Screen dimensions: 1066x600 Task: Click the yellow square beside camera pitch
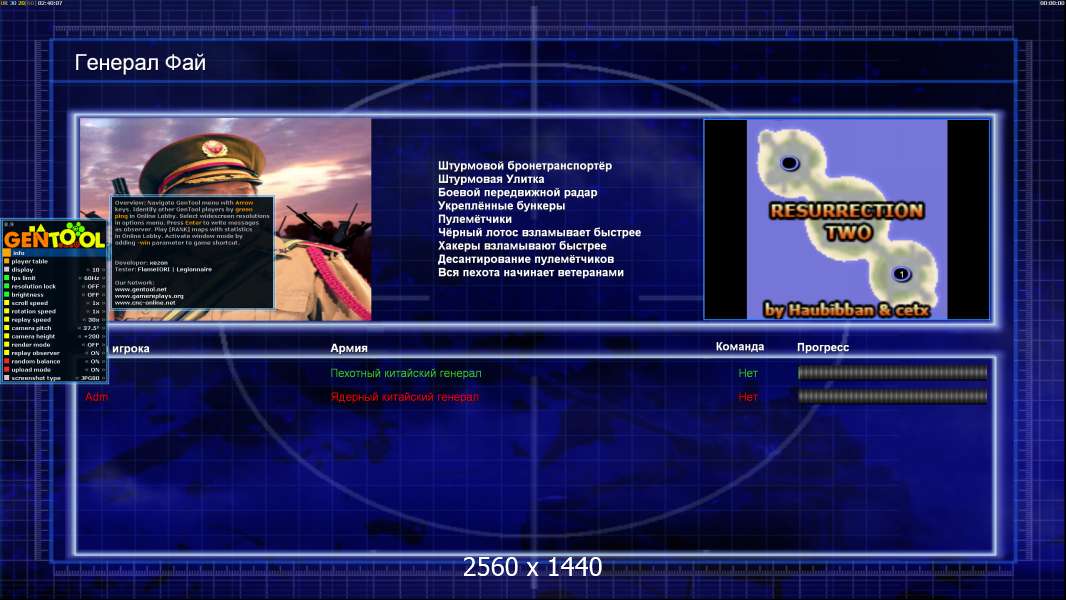tap(7, 328)
